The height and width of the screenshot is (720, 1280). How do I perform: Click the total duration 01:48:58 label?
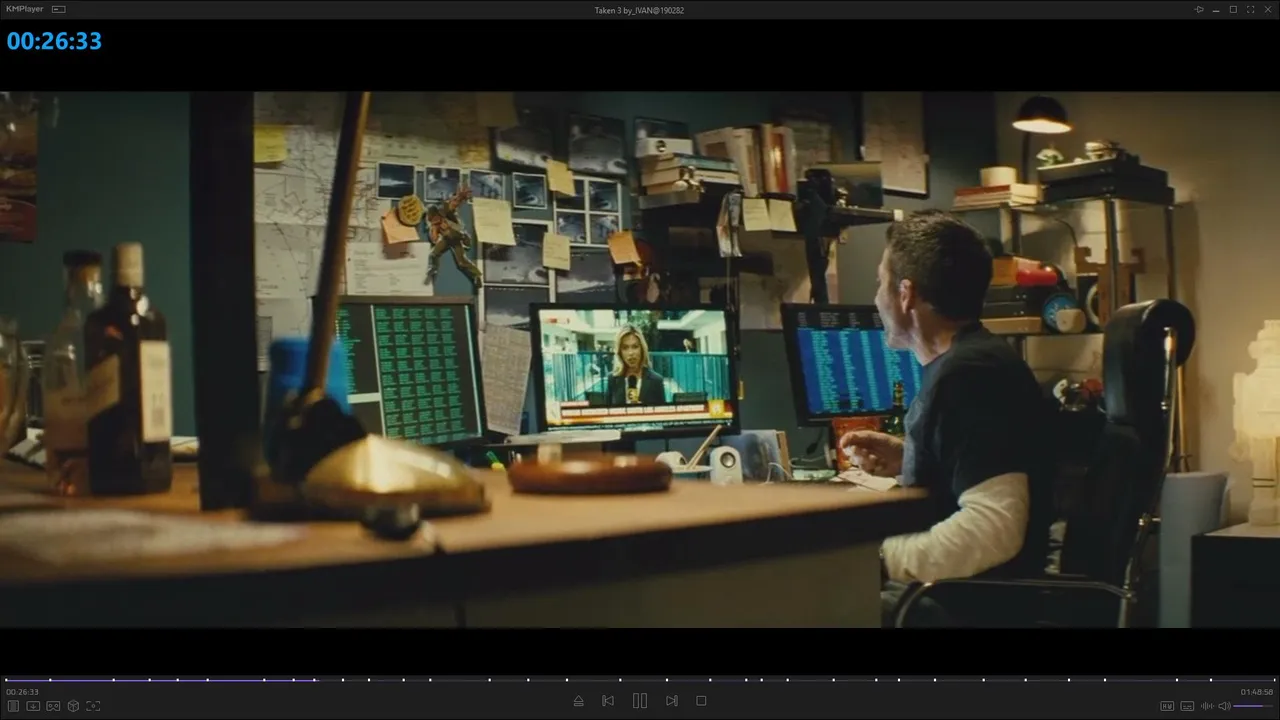(x=1257, y=692)
